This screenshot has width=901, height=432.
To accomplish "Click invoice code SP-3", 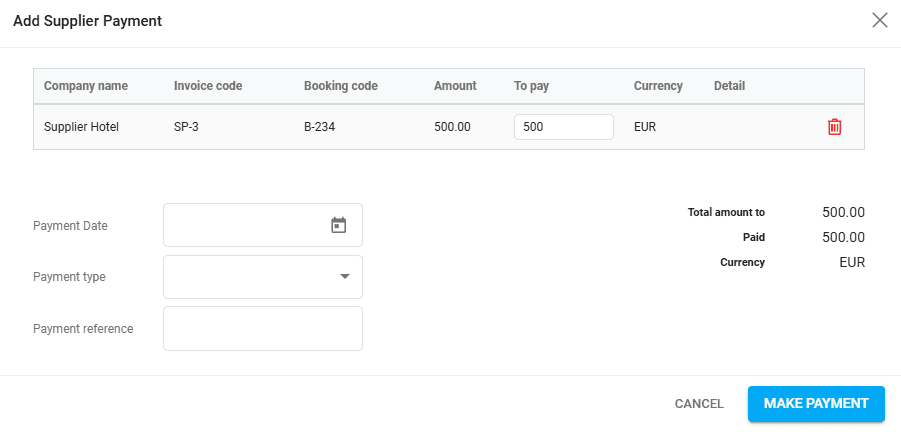I will [186, 127].
